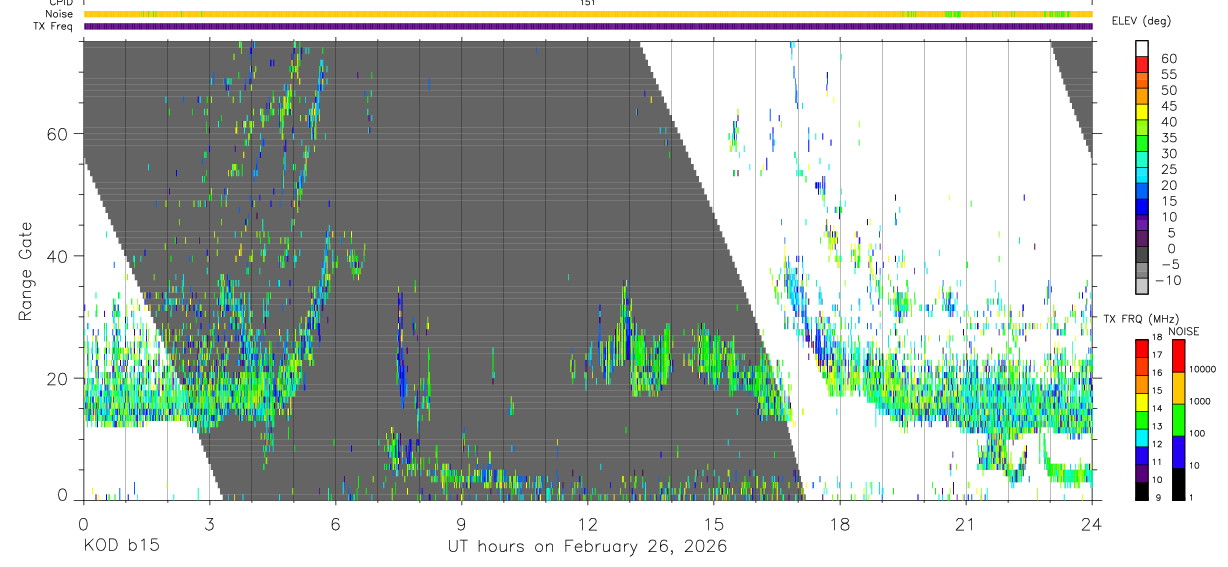Click the light gray bottom segment of ELEV bar
Screen dimensions: 1228x567
click(1142, 286)
